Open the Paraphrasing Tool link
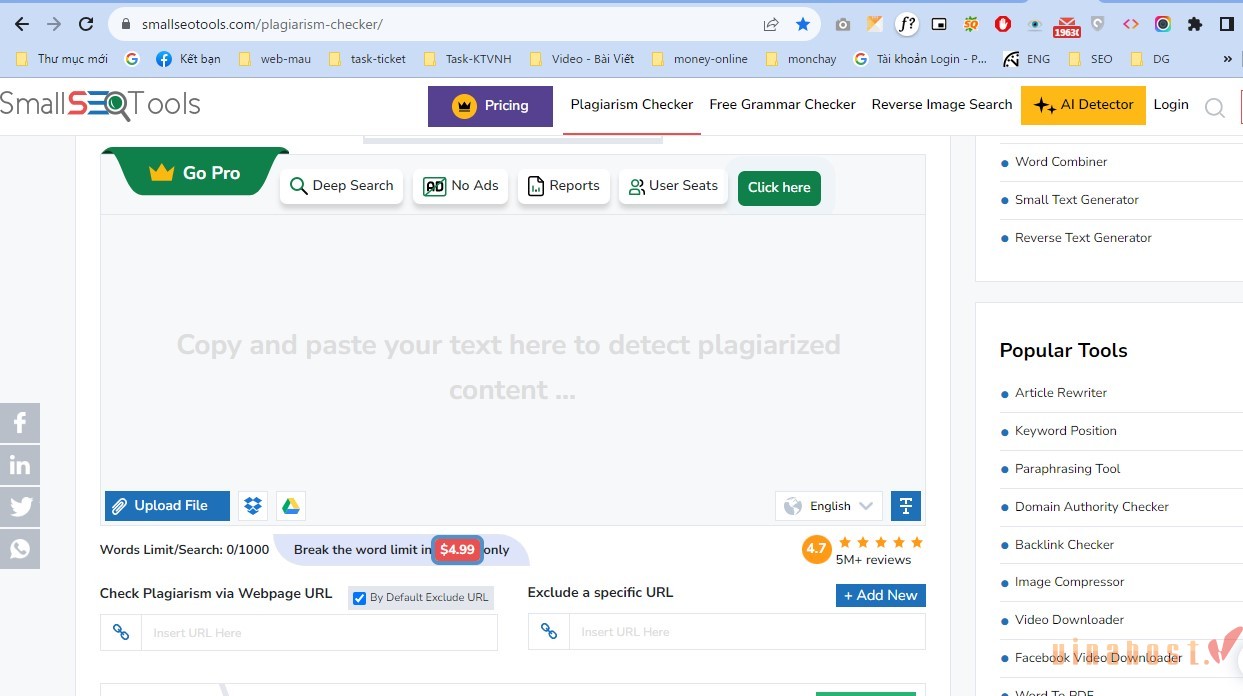The height and width of the screenshot is (696, 1243). 1067,468
